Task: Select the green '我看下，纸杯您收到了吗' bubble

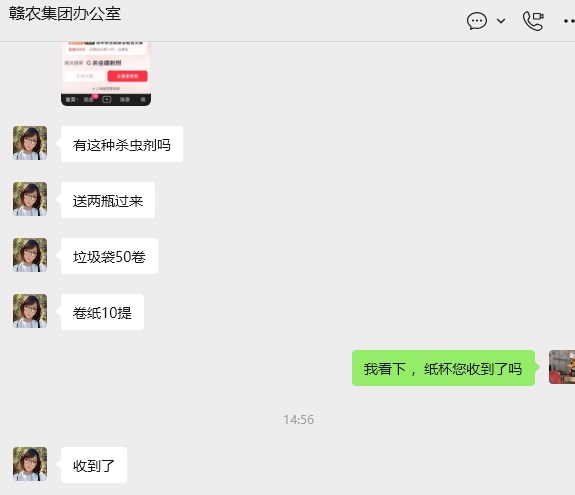Action: pos(443,368)
